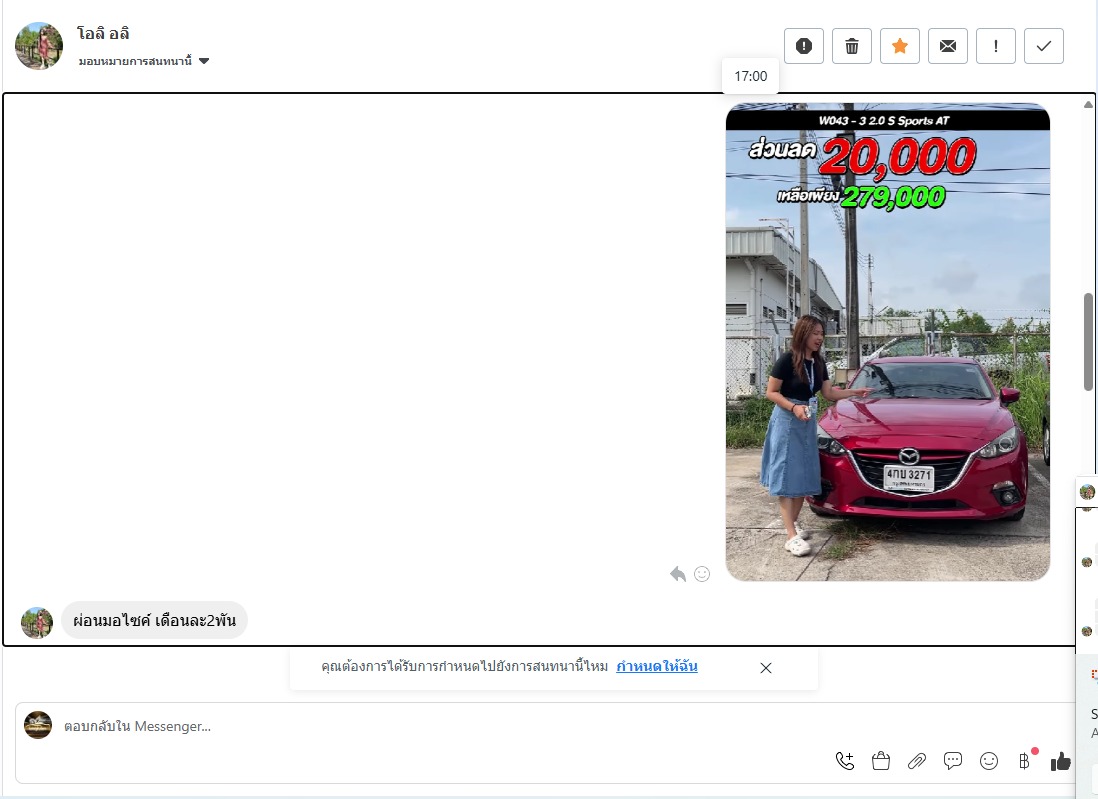Click page avatar beside reply box

38,725
